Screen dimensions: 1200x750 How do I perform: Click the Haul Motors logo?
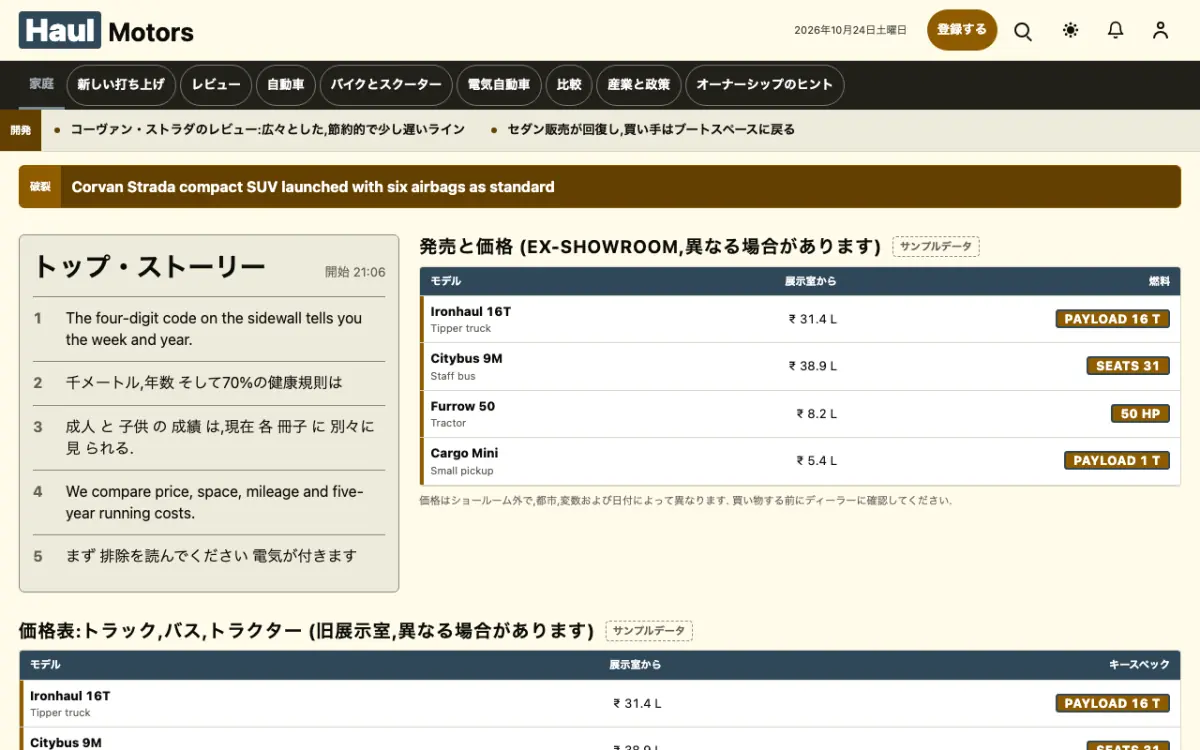coord(106,31)
